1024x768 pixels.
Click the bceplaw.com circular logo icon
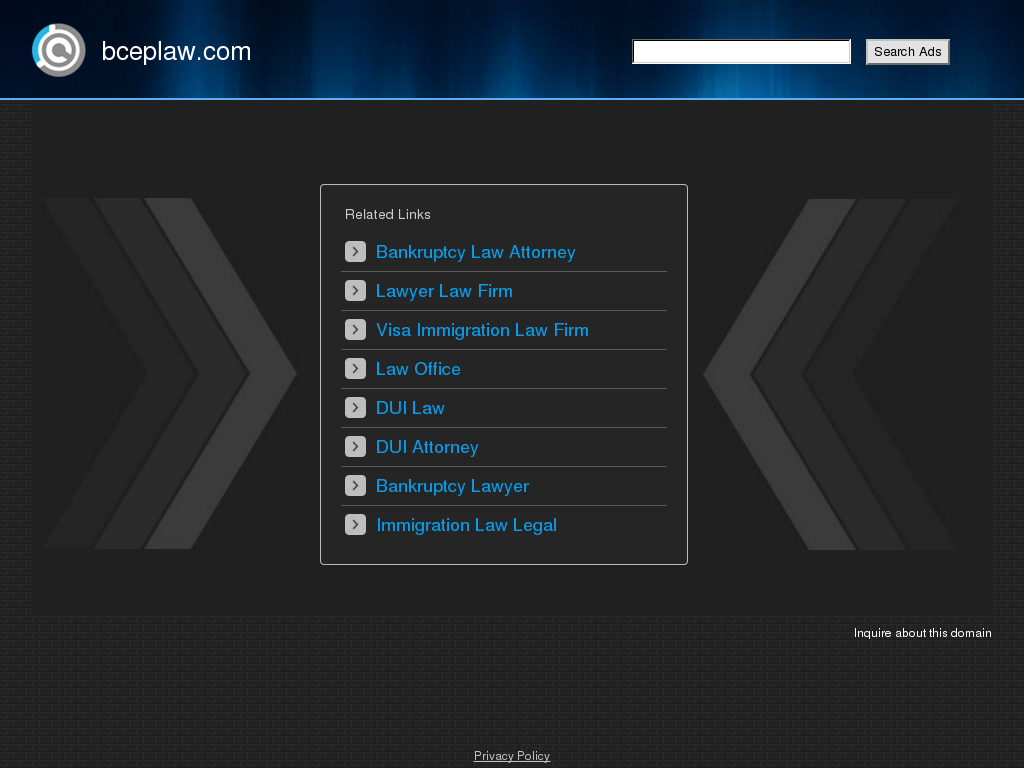(59, 50)
